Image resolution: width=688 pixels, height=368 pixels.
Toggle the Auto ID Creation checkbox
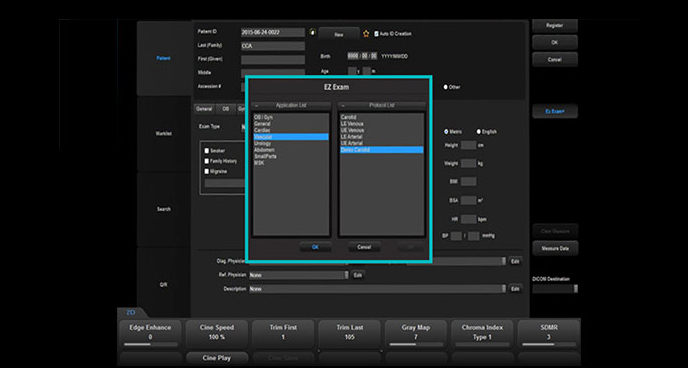(x=376, y=33)
